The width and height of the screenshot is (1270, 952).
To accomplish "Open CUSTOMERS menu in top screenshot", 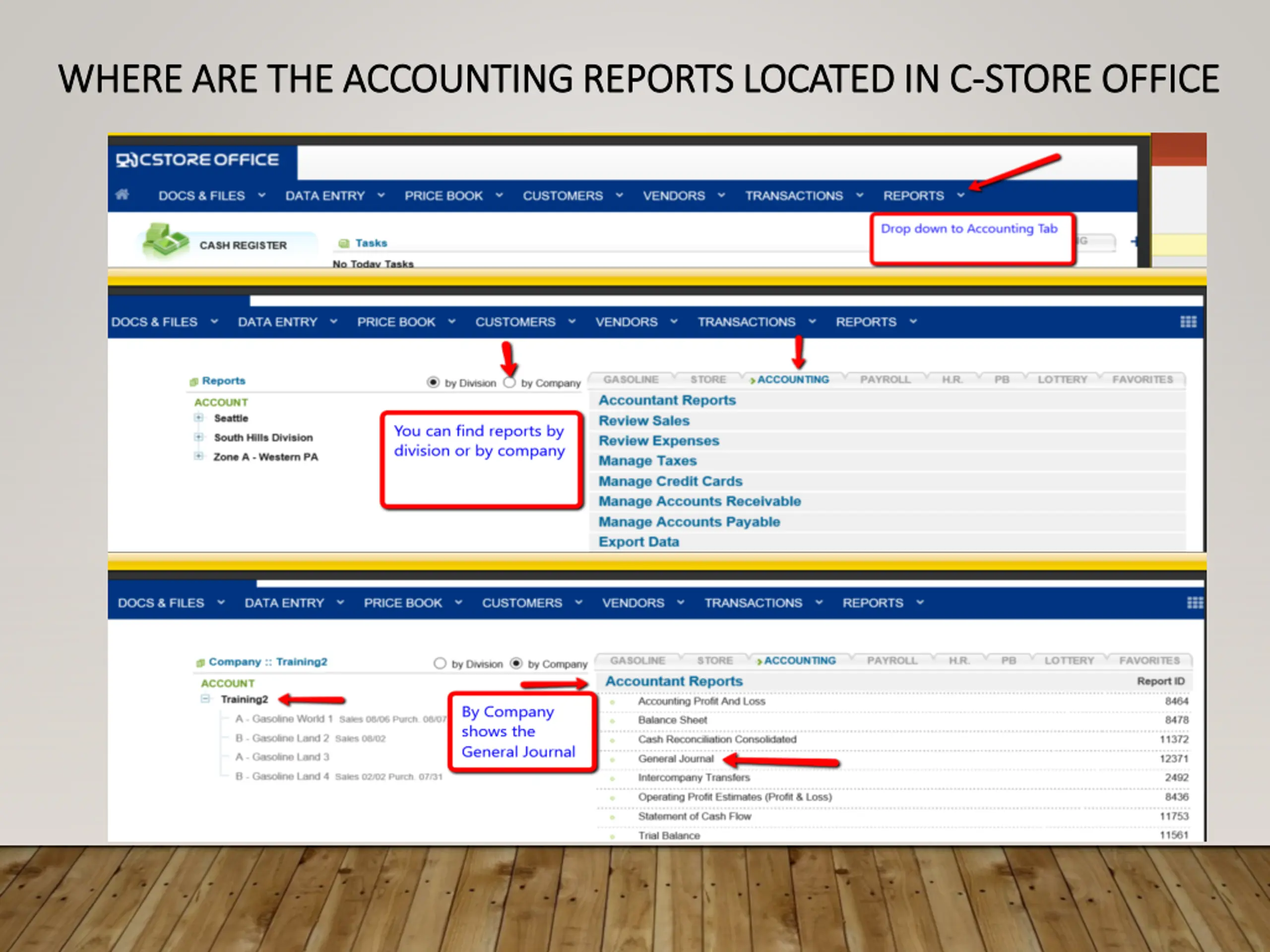I will tap(563, 196).
